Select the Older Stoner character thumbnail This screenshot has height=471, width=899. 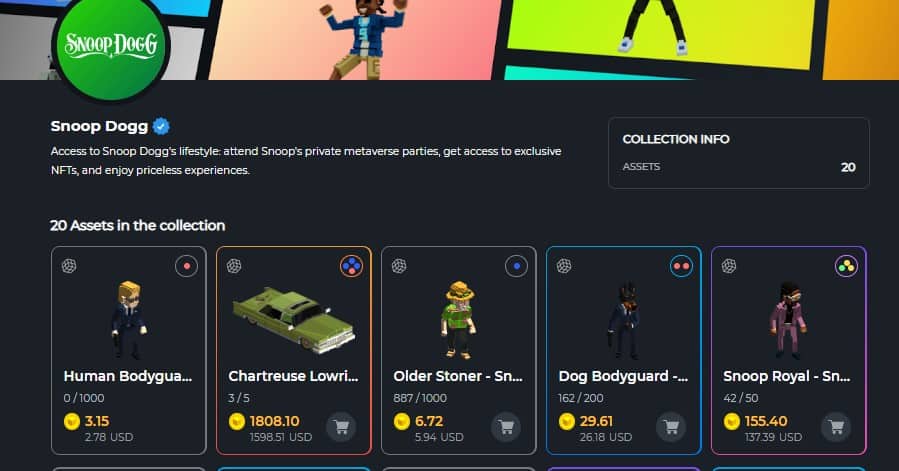[458, 320]
